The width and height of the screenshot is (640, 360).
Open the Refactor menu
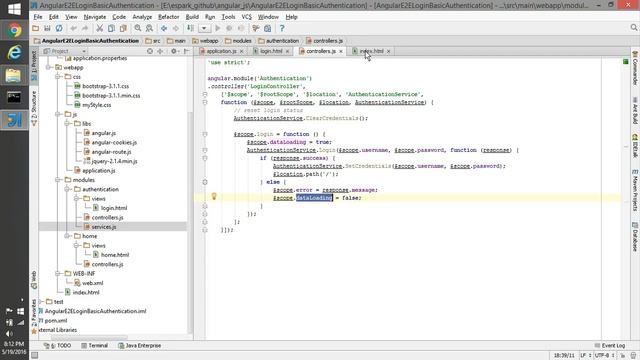pyautogui.click(x=169, y=17)
